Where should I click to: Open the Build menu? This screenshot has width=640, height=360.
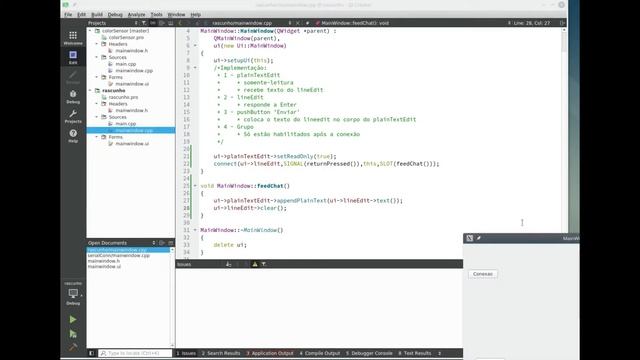97,14
